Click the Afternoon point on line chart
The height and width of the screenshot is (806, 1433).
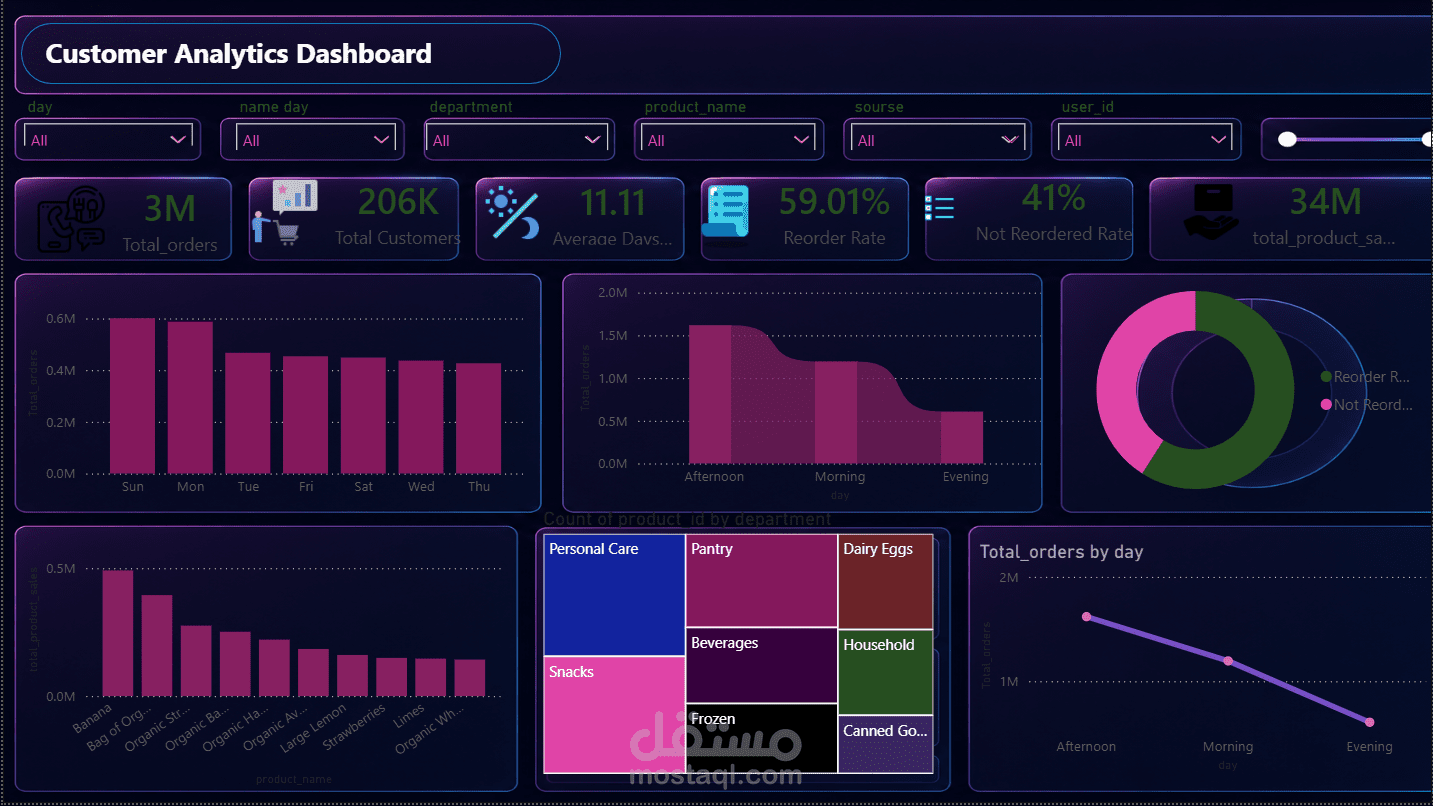click(1087, 617)
